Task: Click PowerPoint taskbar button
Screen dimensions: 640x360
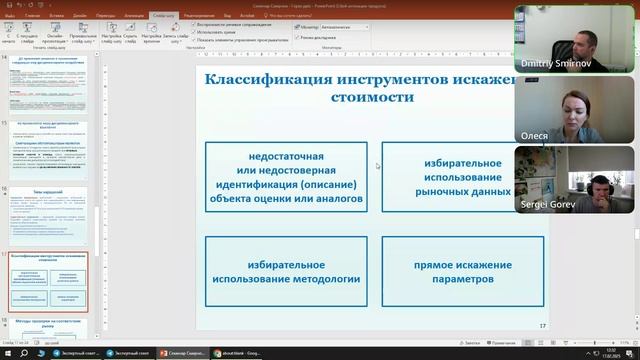Action: 183,353
